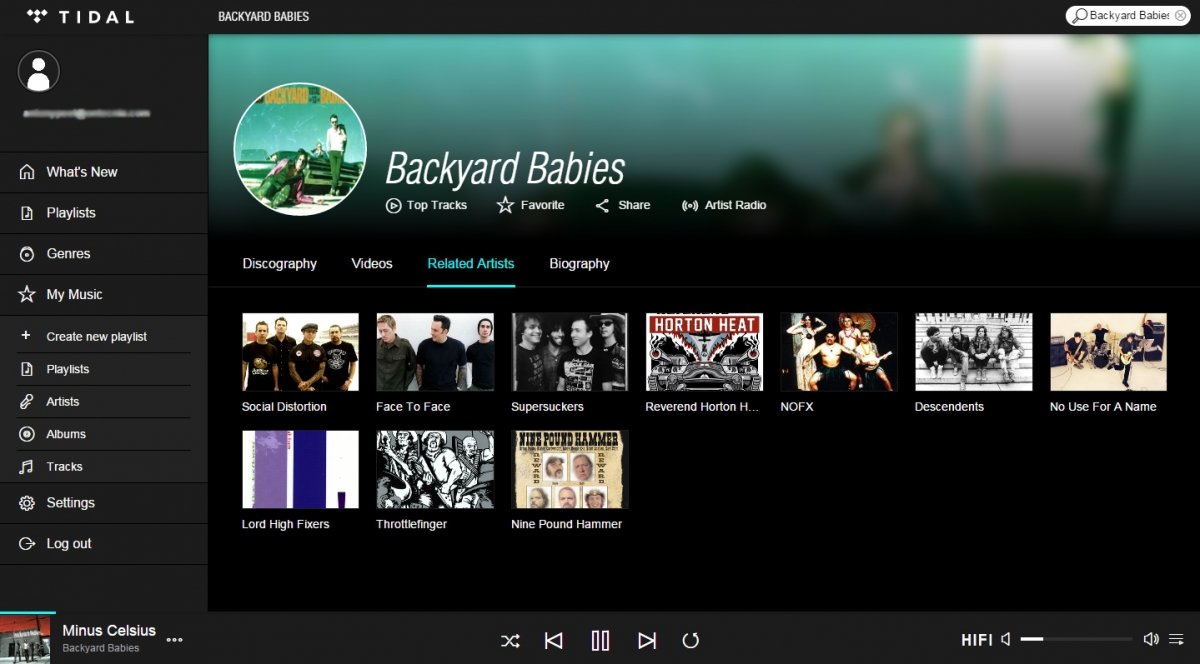Click the main Playlists document icon
The image size is (1200, 664).
pos(27,213)
